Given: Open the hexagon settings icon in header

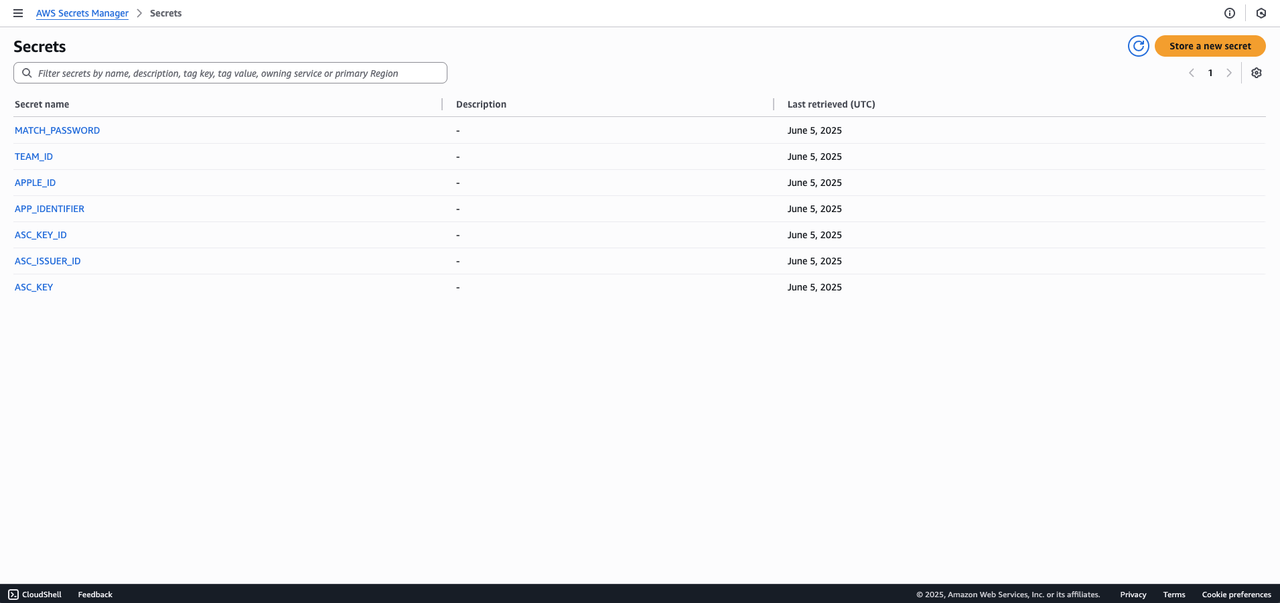Looking at the screenshot, I should click(1261, 13).
